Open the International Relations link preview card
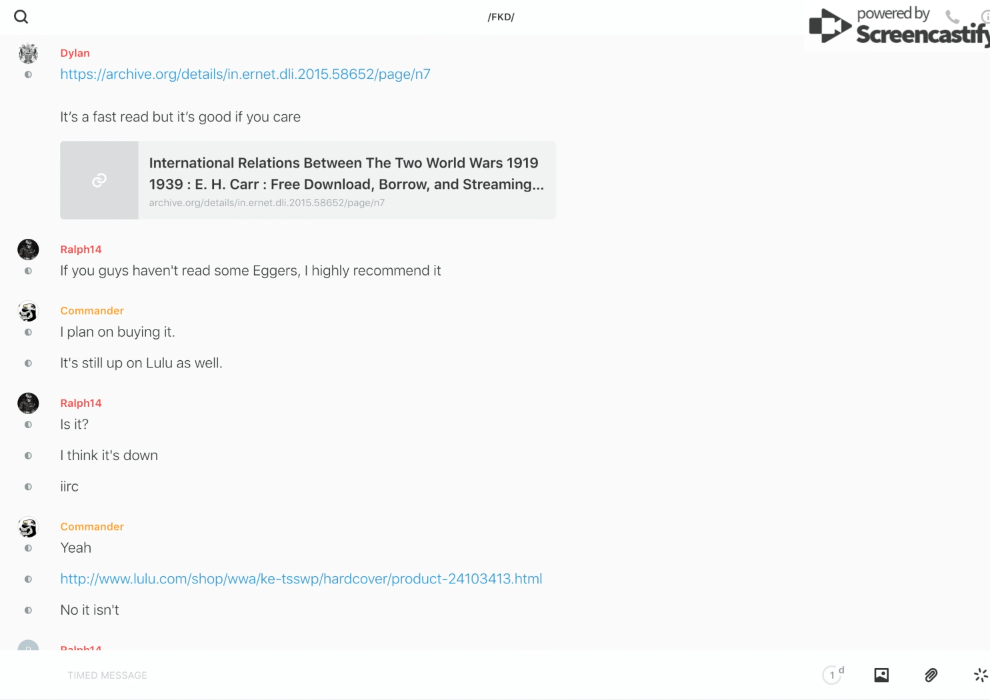The width and height of the screenshot is (990, 700). [x=308, y=180]
